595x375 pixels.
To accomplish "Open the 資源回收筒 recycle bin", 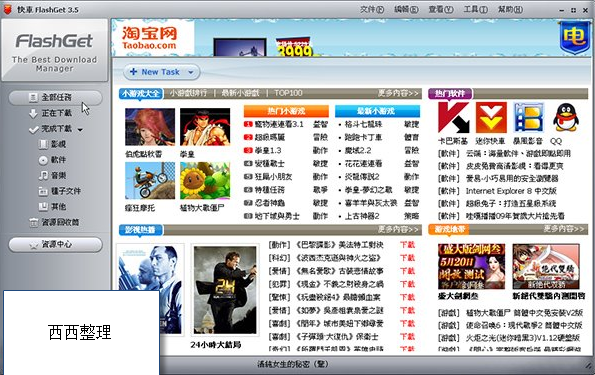I will tap(55, 222).
